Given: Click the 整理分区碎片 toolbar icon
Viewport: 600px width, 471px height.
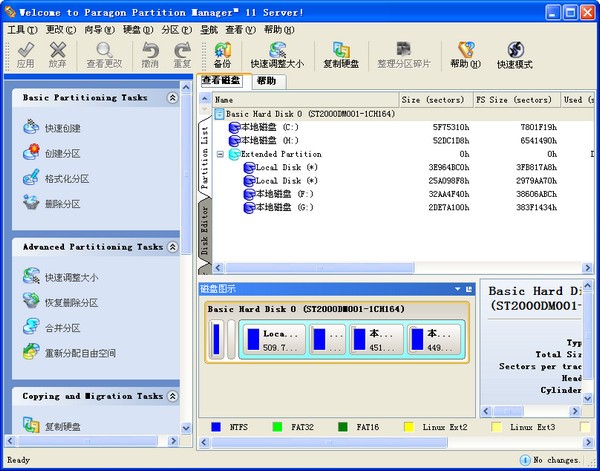Looking at the screenshot, I should (x=404, y=49).
